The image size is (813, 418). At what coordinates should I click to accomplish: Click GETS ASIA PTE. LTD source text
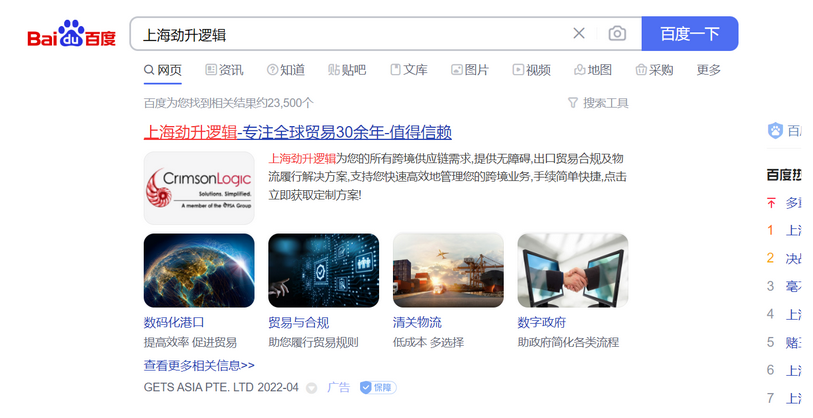point(199,387)
